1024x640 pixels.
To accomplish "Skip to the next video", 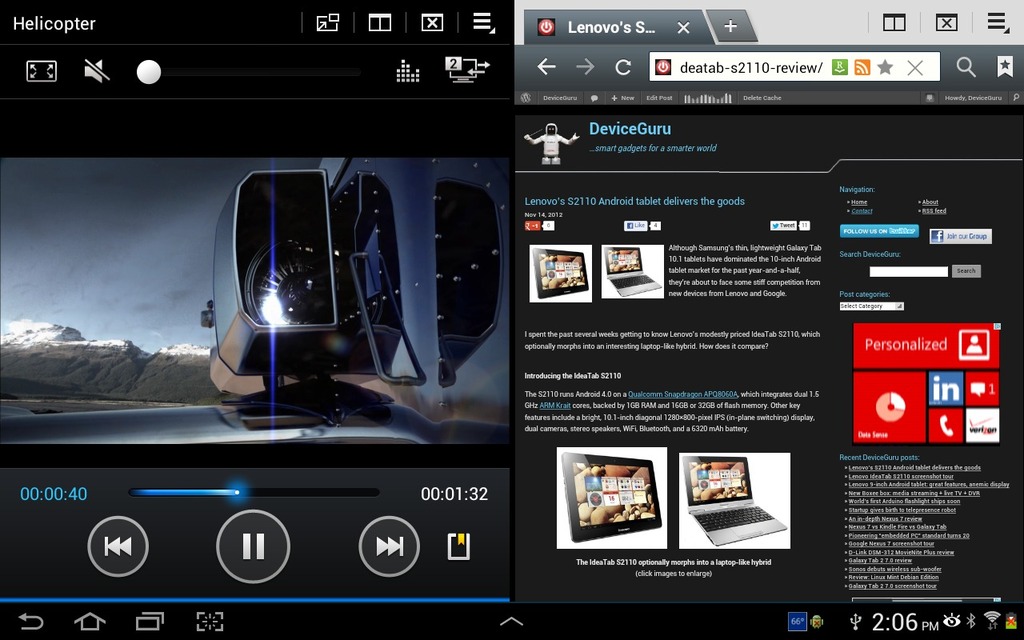I will tap(389, 546).
